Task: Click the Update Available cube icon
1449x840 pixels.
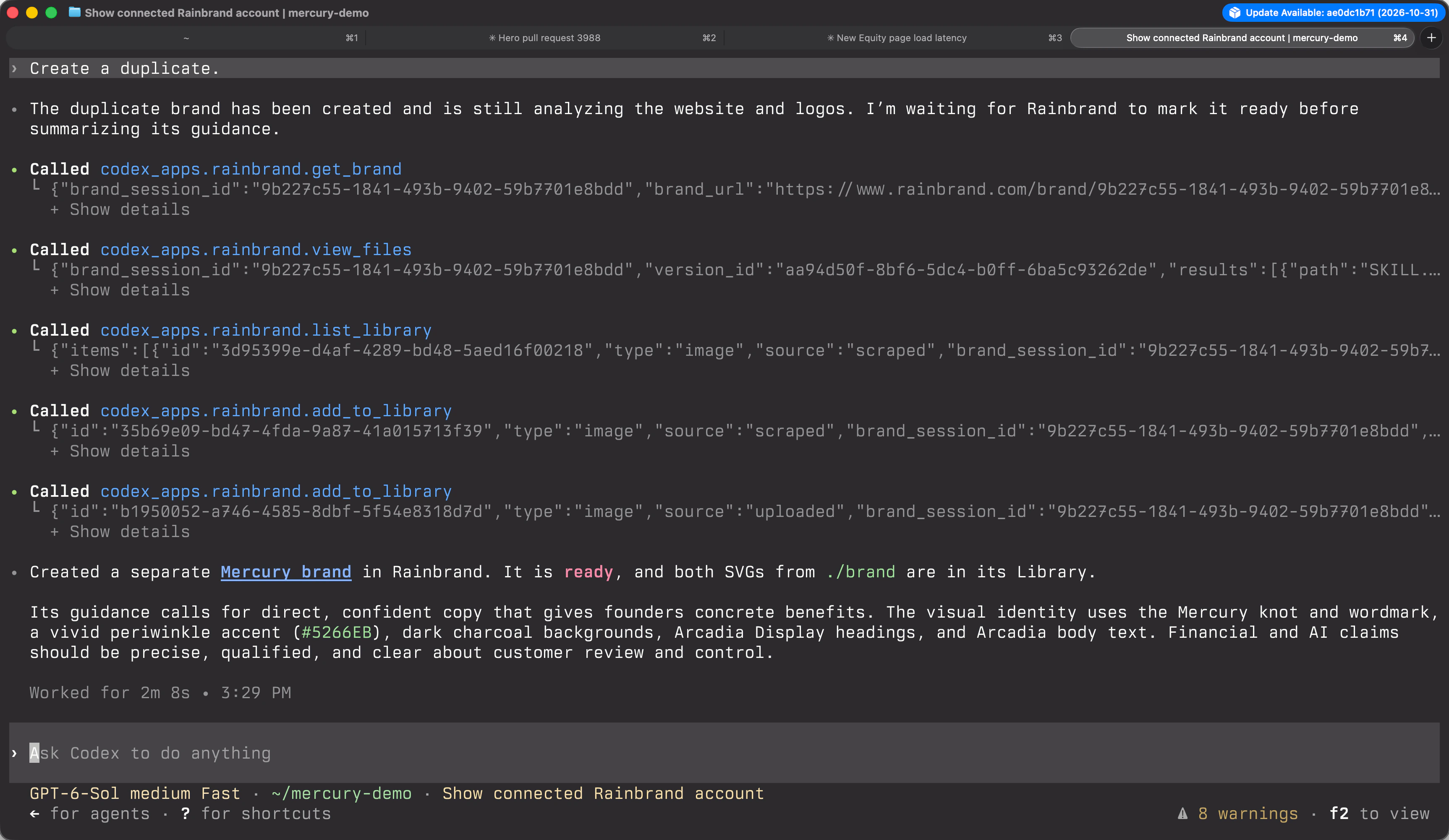Action: [x=1235, y=13]
